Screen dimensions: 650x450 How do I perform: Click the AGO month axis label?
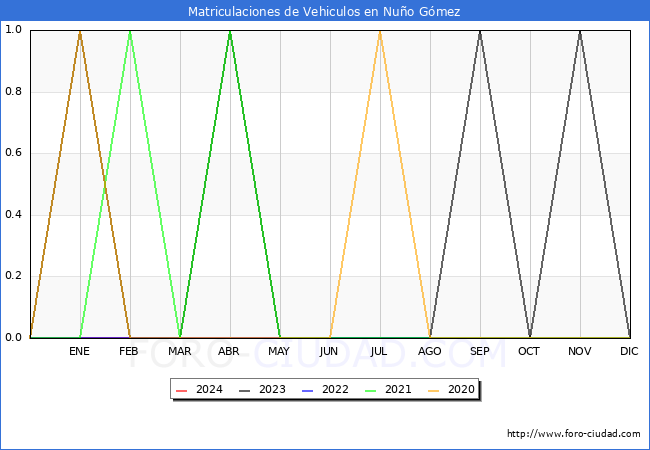click(429, 351)
